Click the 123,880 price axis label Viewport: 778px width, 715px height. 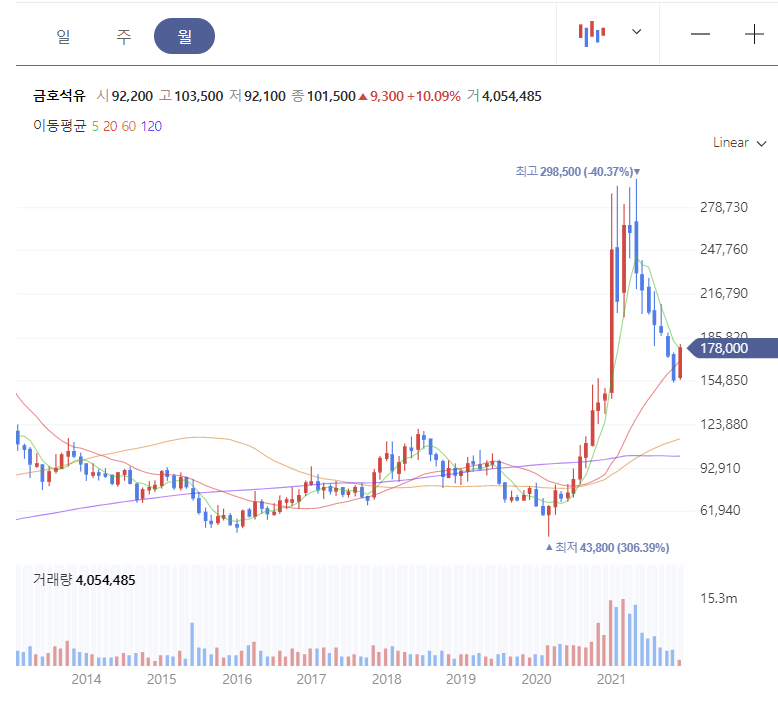coord(723,424)
